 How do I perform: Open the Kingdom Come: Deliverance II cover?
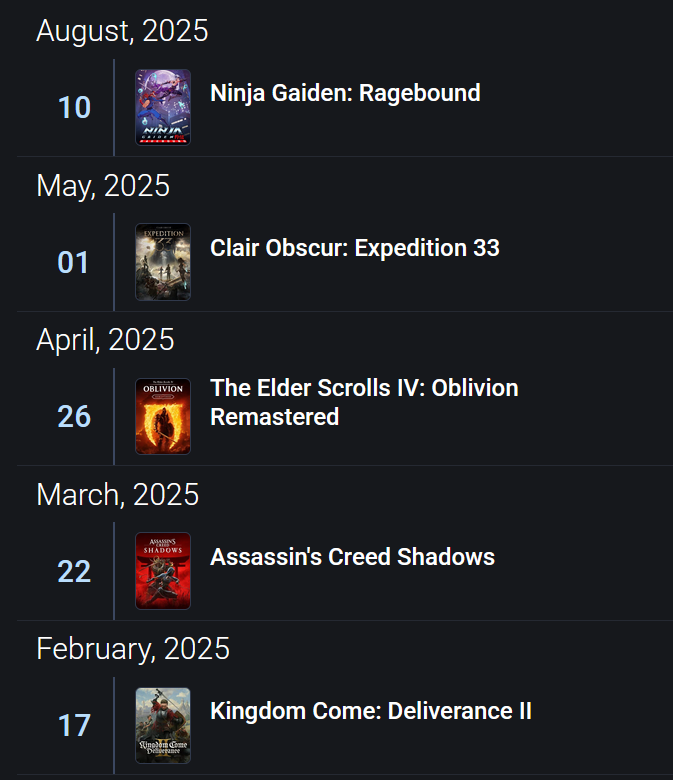tap(163, 725)
